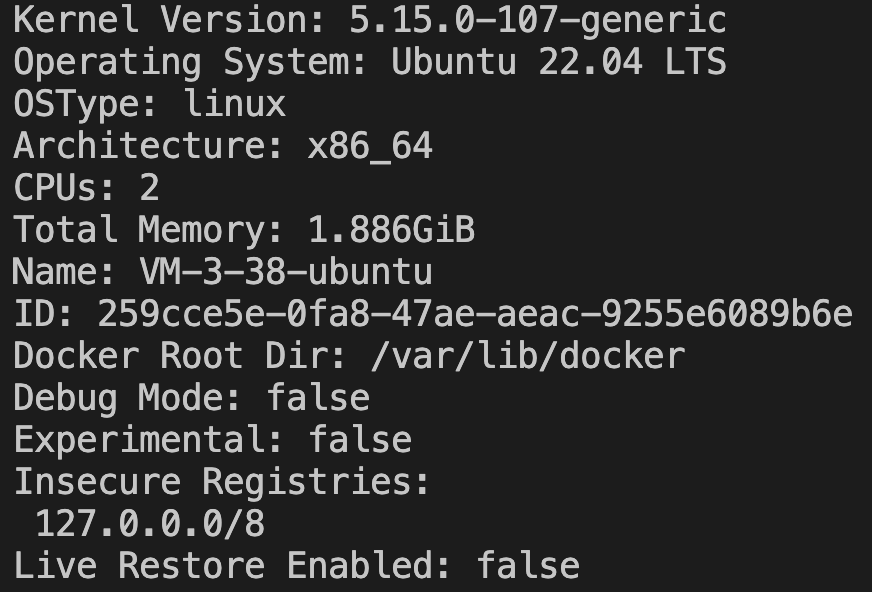Click the ID string starting with 259cce5e
Screen dimensions: 872x592
click(475, 314)
